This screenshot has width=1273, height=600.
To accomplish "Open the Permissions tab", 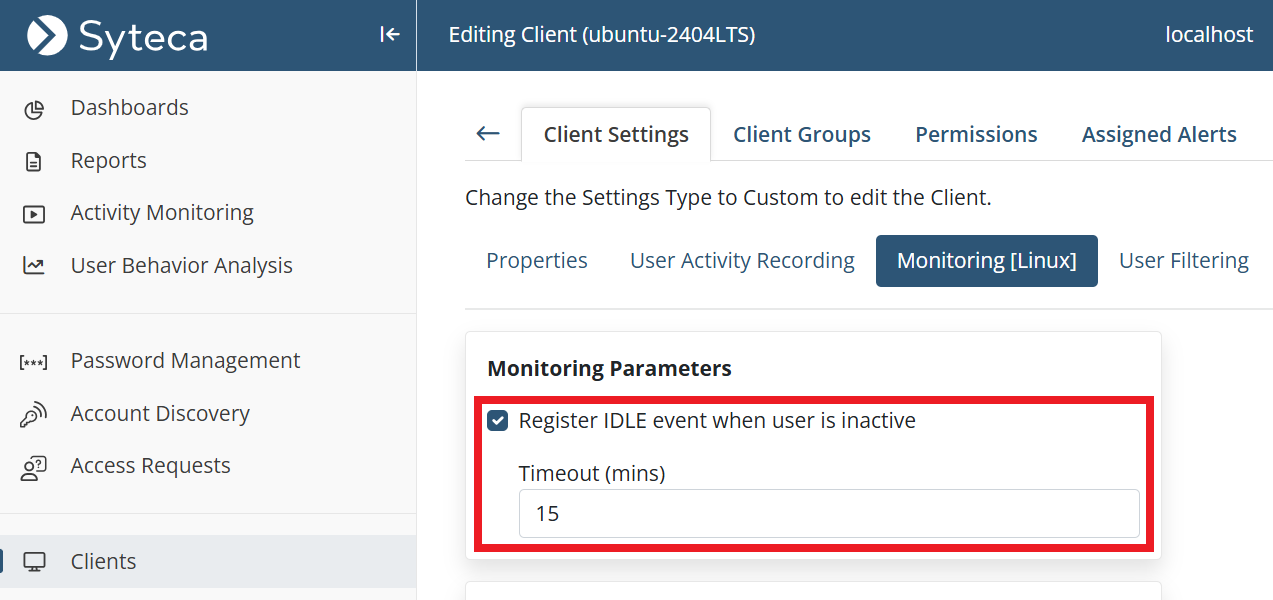I will tap(976, 135).
